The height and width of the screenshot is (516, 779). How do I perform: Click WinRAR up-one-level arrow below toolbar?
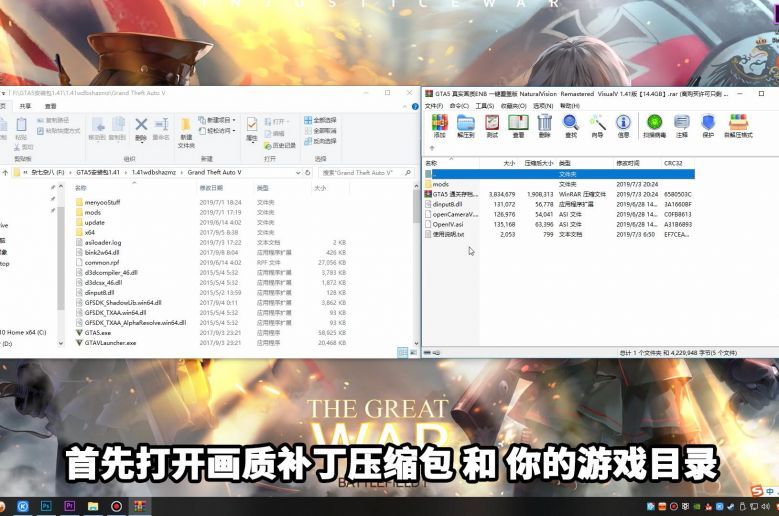[432, 148]
